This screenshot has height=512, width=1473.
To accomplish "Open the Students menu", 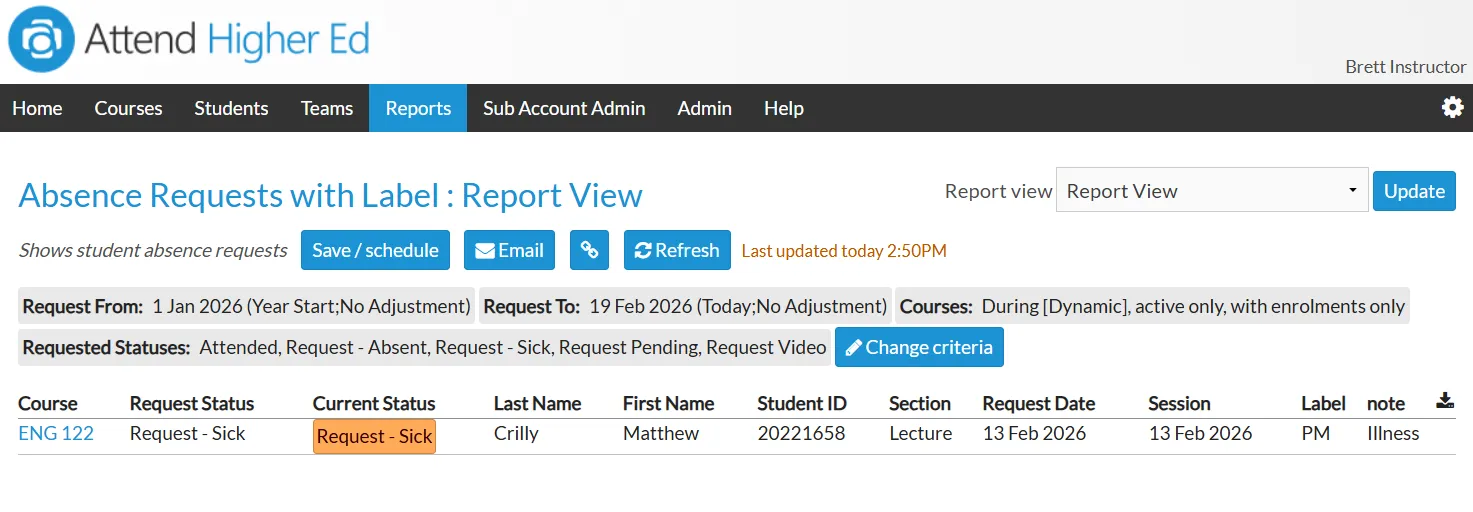I will pos(231,108).
